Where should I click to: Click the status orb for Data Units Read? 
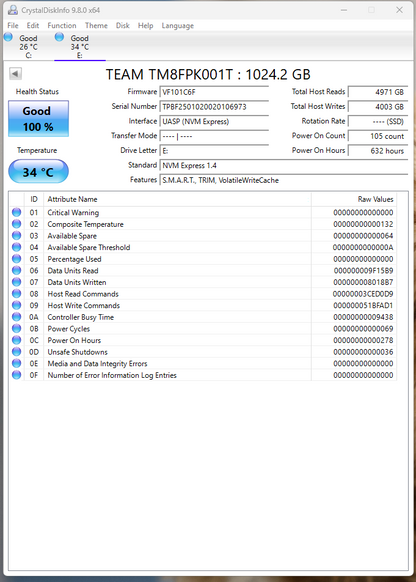[x=16, y=270]
